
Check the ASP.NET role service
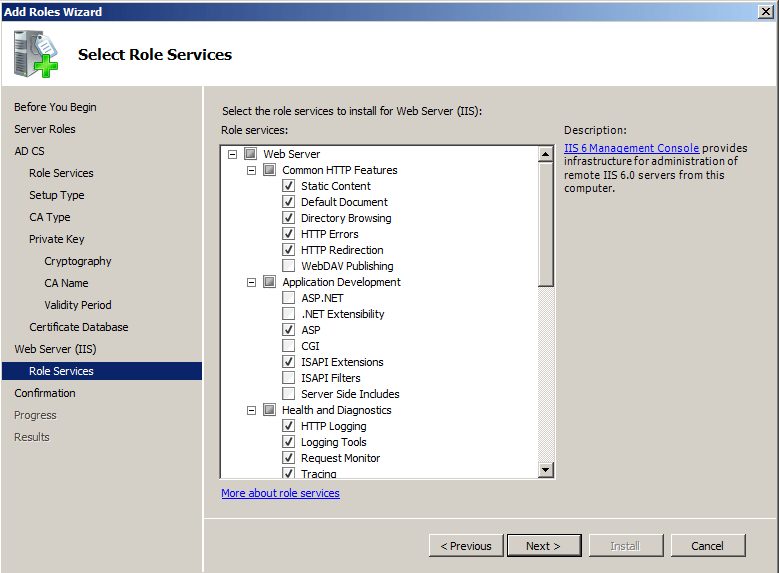(x=289, y=298)
